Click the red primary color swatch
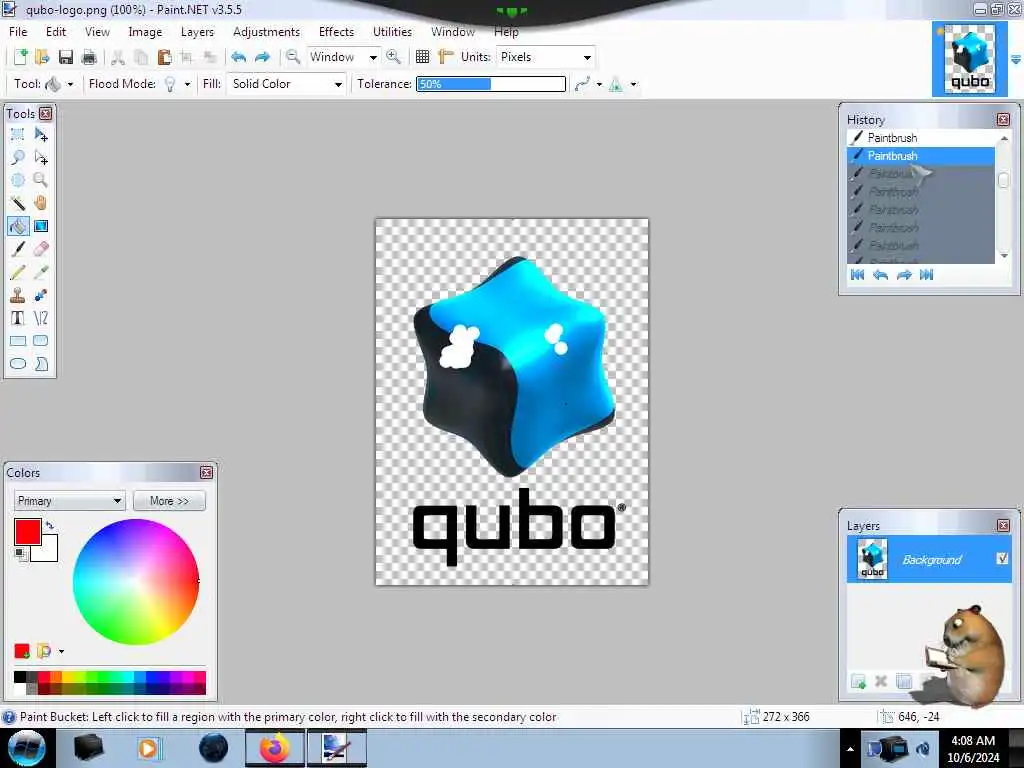 pyautogui.click(x=27, y=532)
